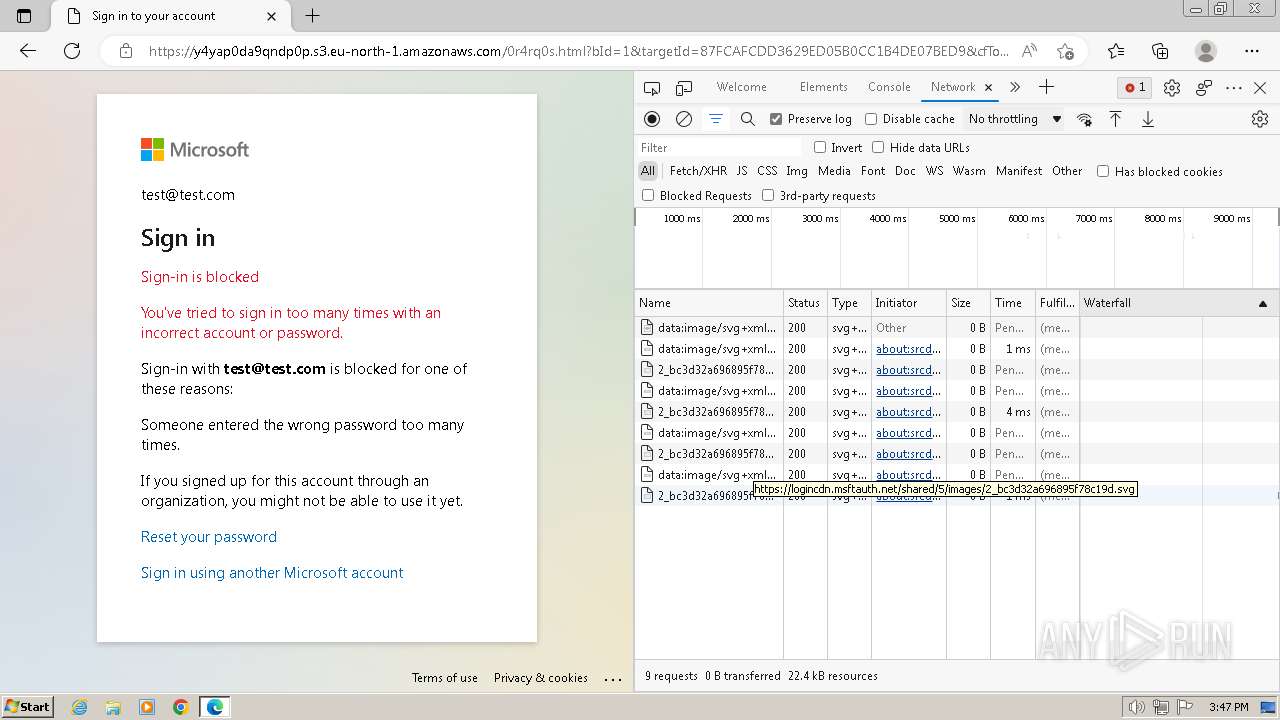Open Chrome from the taskbar
This screenshot has width=1280, height=720.
(180, 707)
